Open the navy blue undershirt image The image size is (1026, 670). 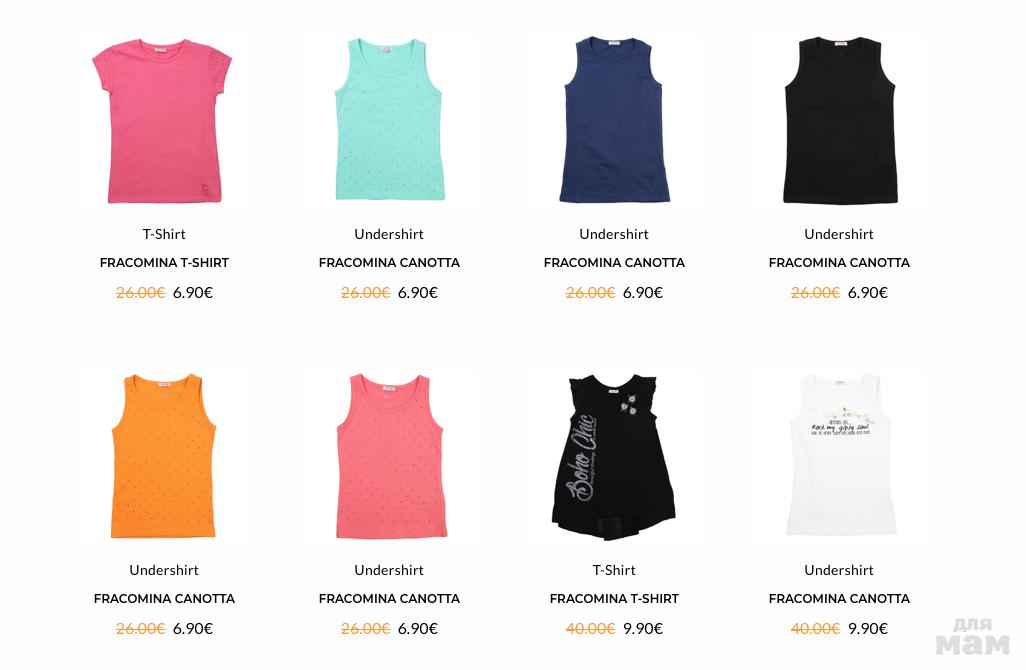[614, 120]
